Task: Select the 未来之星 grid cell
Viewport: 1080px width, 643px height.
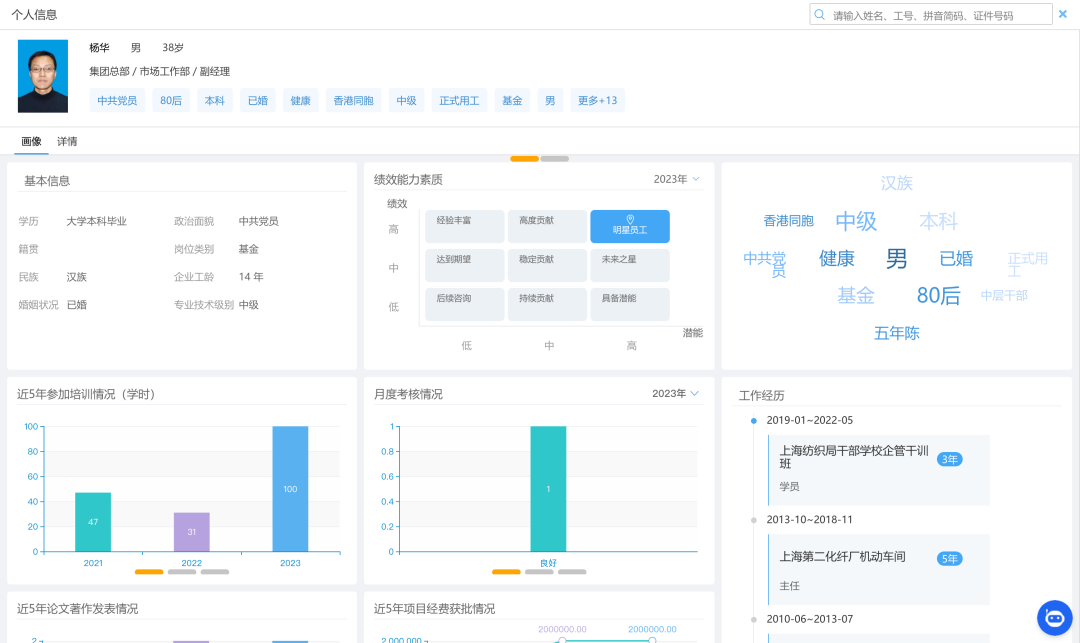Action: pos(630,265)
